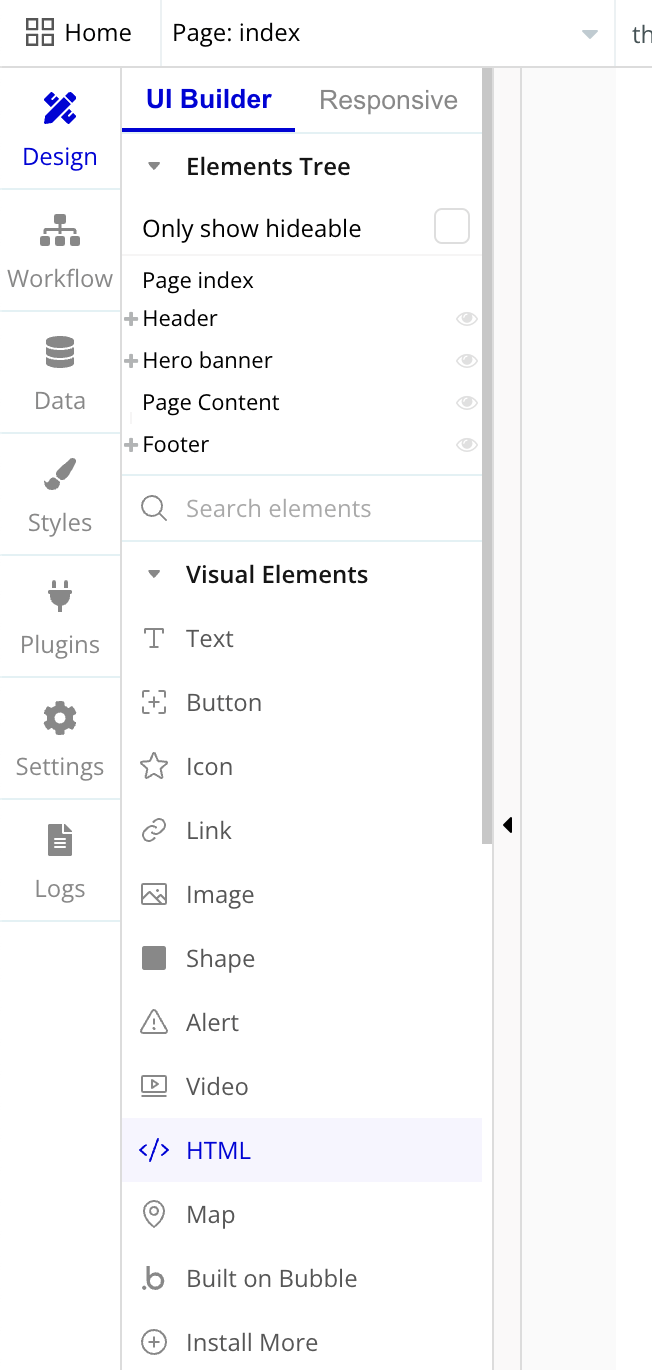
Task: Select the Map element tool
Action: (x=210, y=1214)
